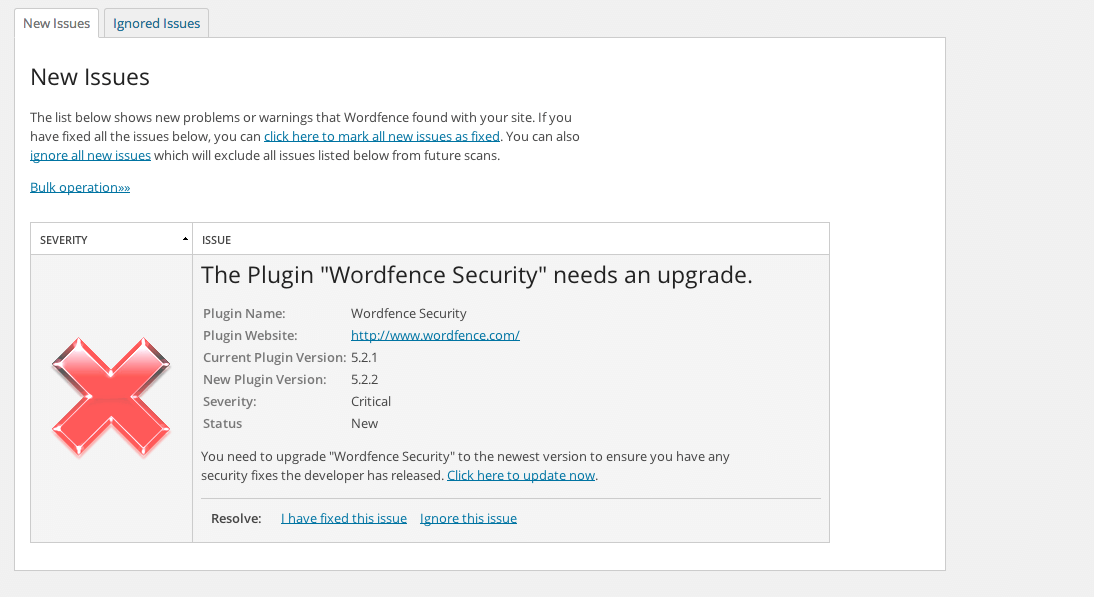Click the Resolve label in the issue footer

(x=236, y=518)
